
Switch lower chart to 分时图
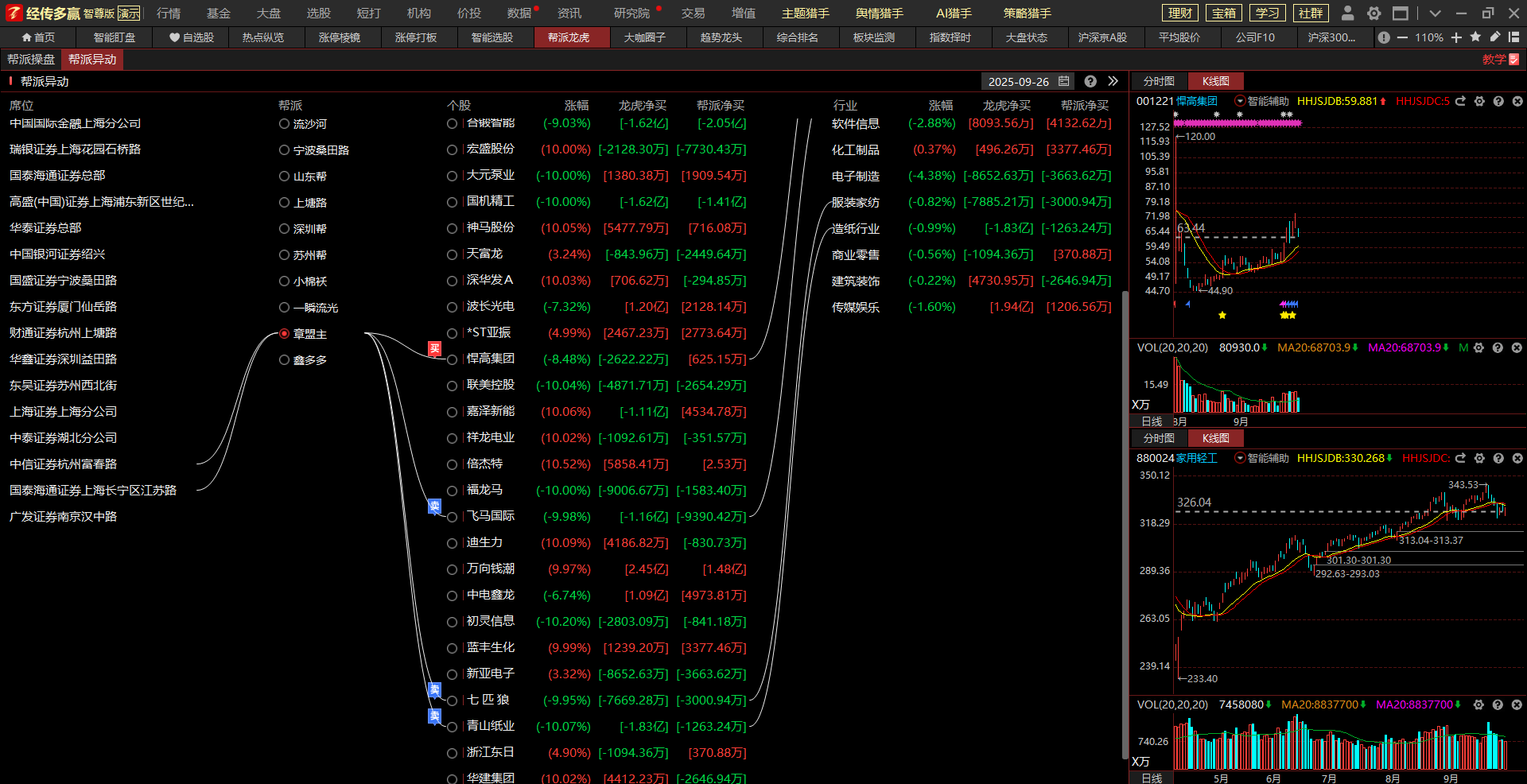pyautogui.click(x=1159, y=438)
